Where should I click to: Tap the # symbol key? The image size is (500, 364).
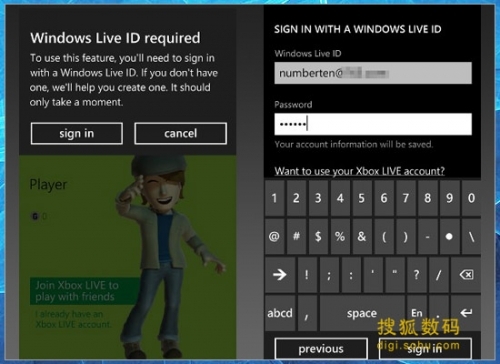(296, 236)
